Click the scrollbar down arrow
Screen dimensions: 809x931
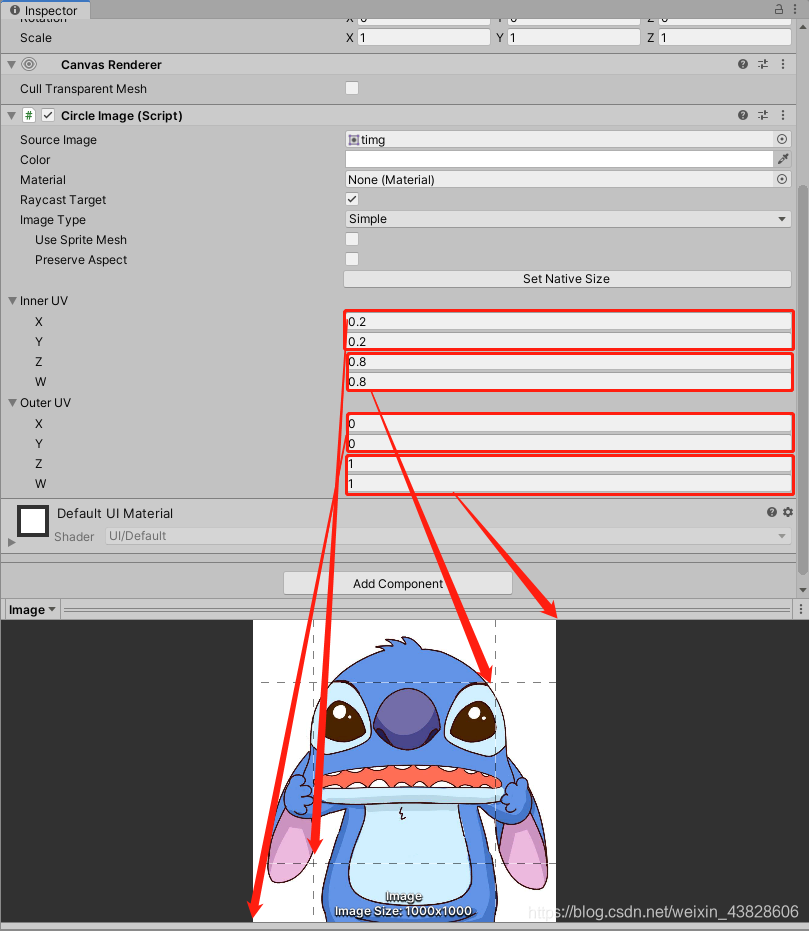[802, 590]
